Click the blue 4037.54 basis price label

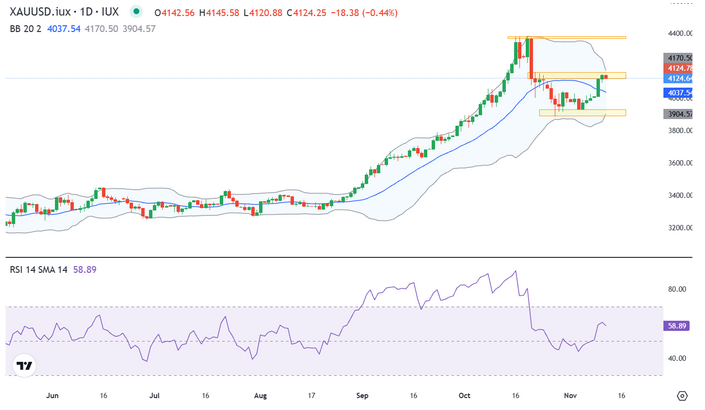[x=678, y=92]
